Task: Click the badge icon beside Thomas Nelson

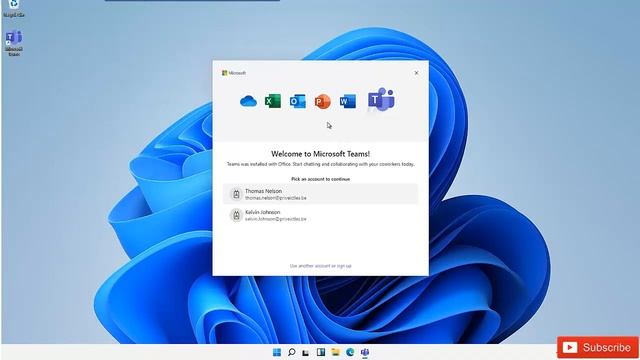Action: 236,194
